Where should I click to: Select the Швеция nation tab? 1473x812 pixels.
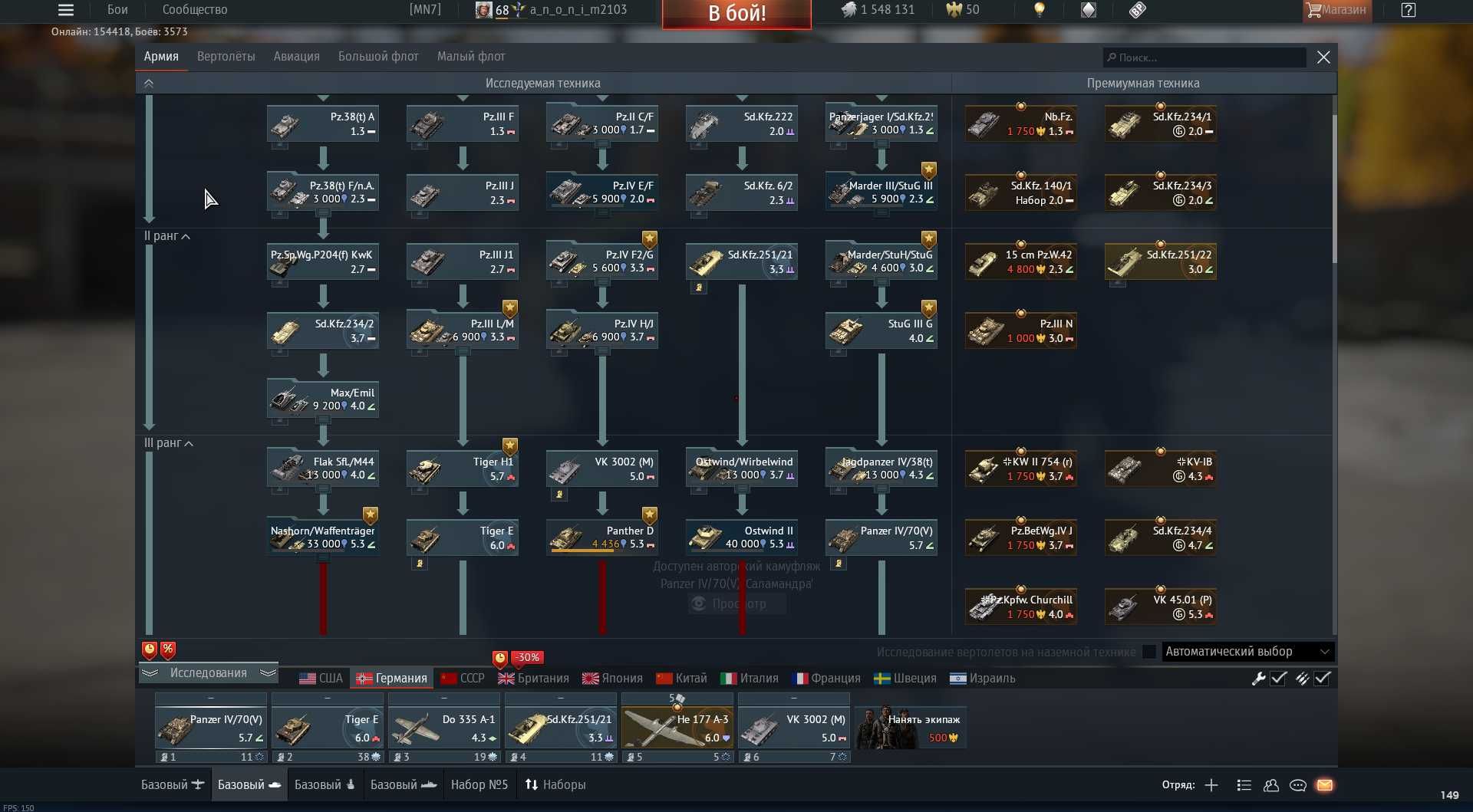click(905, 679)
